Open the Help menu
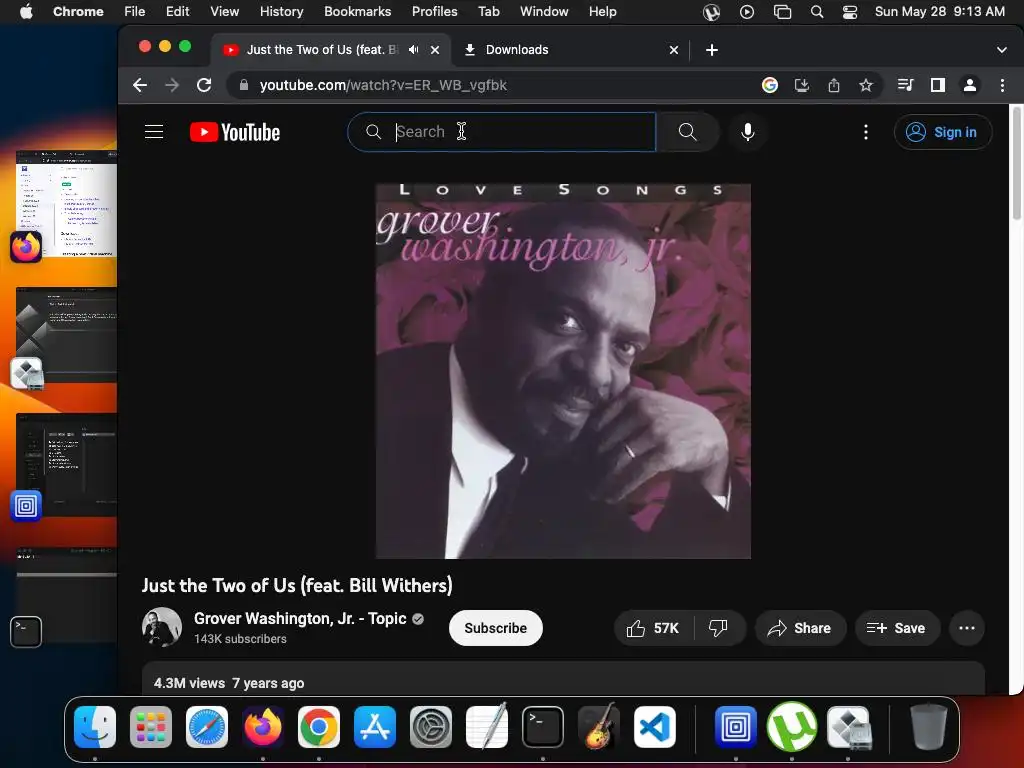 602,12
